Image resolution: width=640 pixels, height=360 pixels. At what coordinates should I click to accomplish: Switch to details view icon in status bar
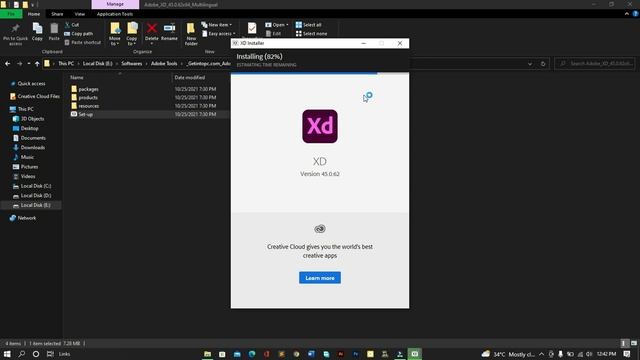[x=624, y=343]
